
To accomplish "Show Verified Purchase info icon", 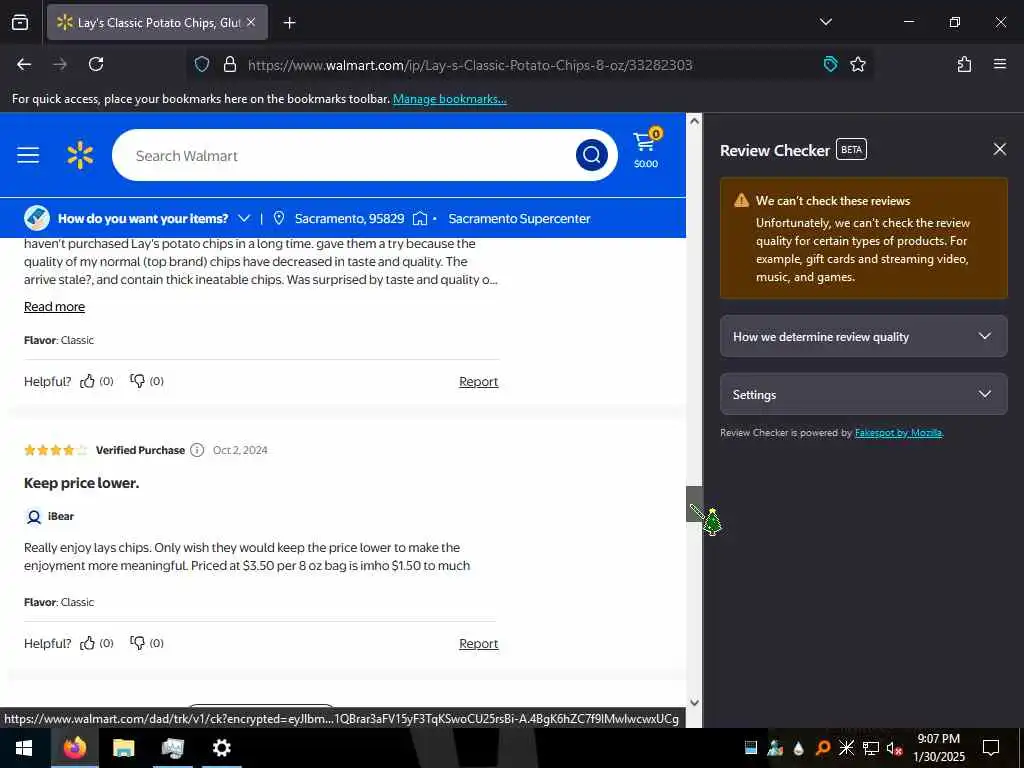I will click(197, 450).
